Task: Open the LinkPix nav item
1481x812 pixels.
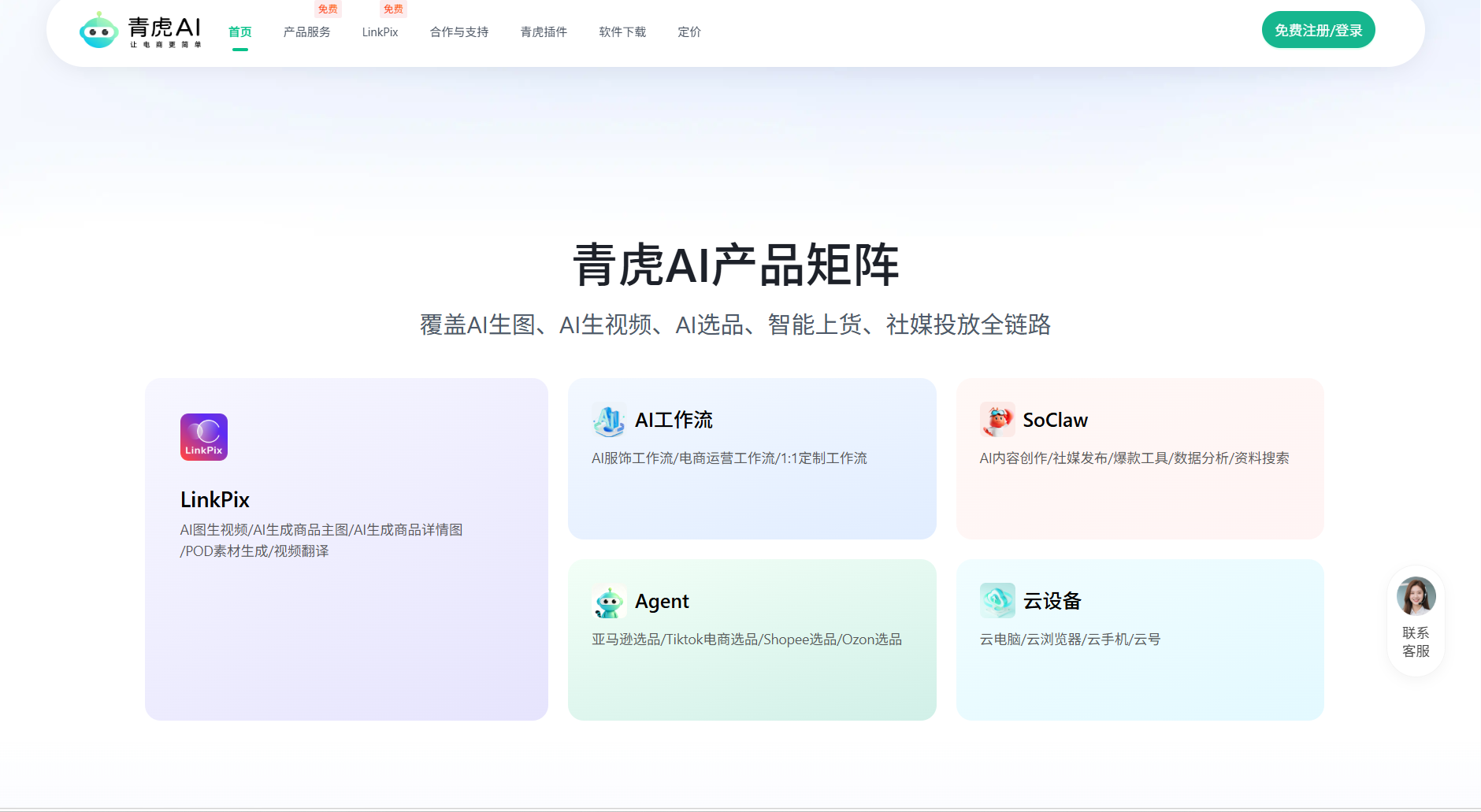Action: point(380,32)
